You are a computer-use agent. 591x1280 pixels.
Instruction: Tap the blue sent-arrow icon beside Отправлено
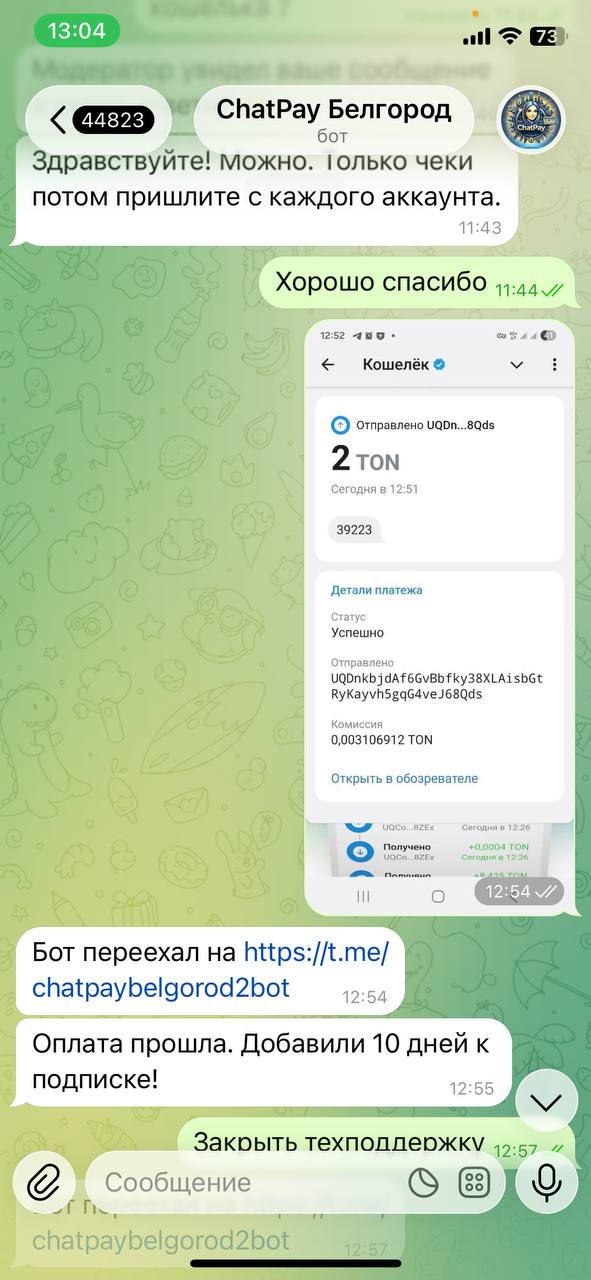[x=339, y=425]
